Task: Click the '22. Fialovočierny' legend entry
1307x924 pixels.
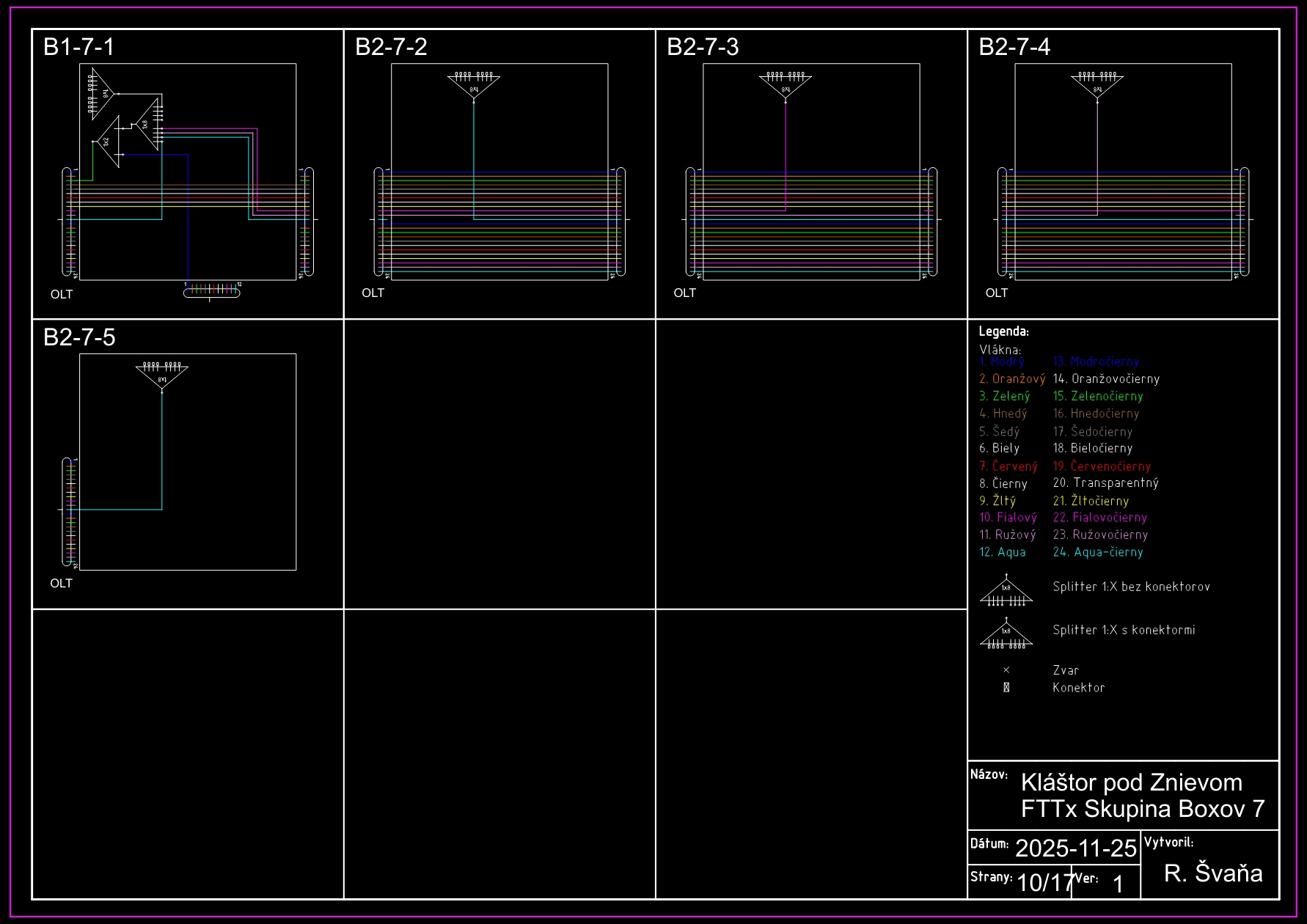Action: pyautogui.click(x=1099, y=518)
